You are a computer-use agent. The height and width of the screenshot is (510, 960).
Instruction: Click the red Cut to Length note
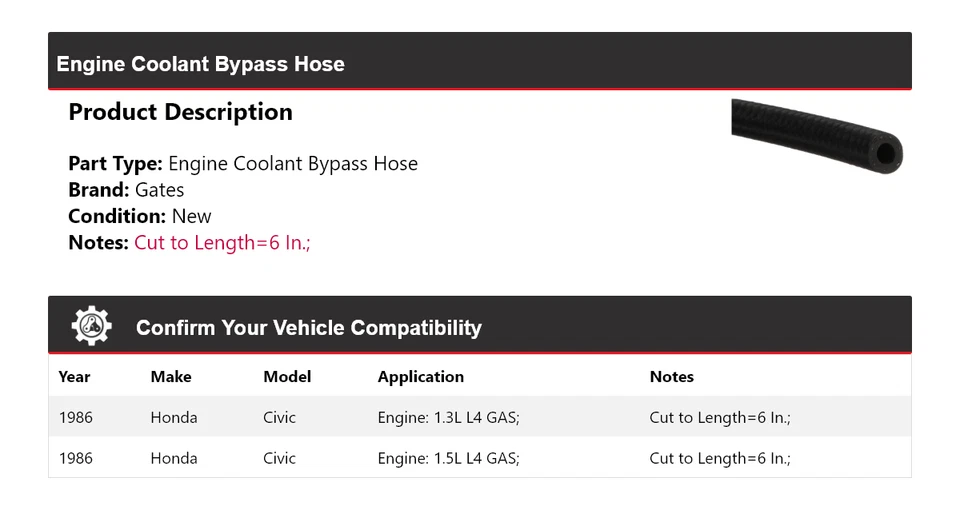[x=222, y=242]
